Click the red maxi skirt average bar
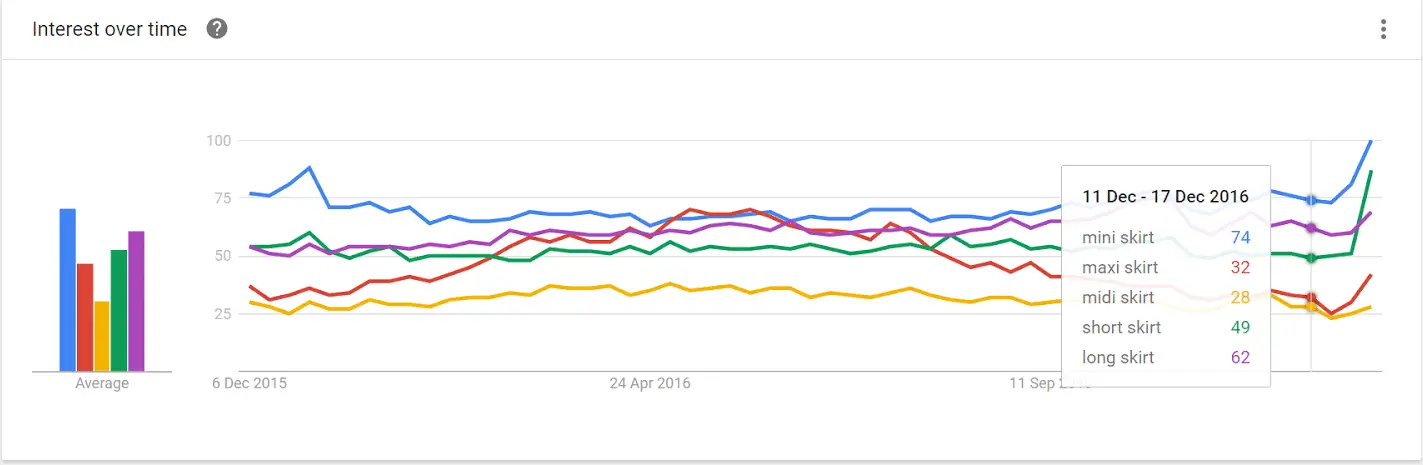 pos(85,317)
